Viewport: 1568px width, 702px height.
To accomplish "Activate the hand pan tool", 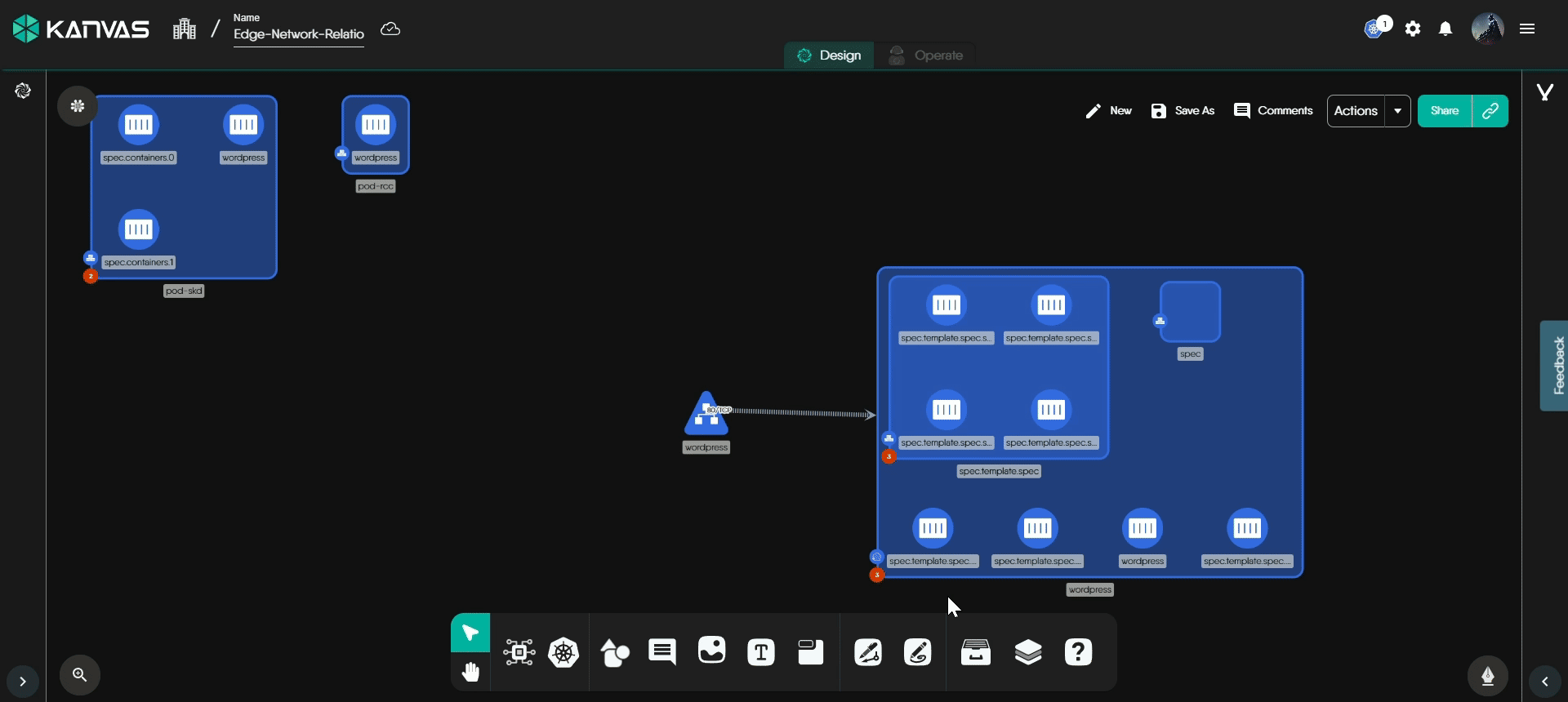I will [470, 673].
